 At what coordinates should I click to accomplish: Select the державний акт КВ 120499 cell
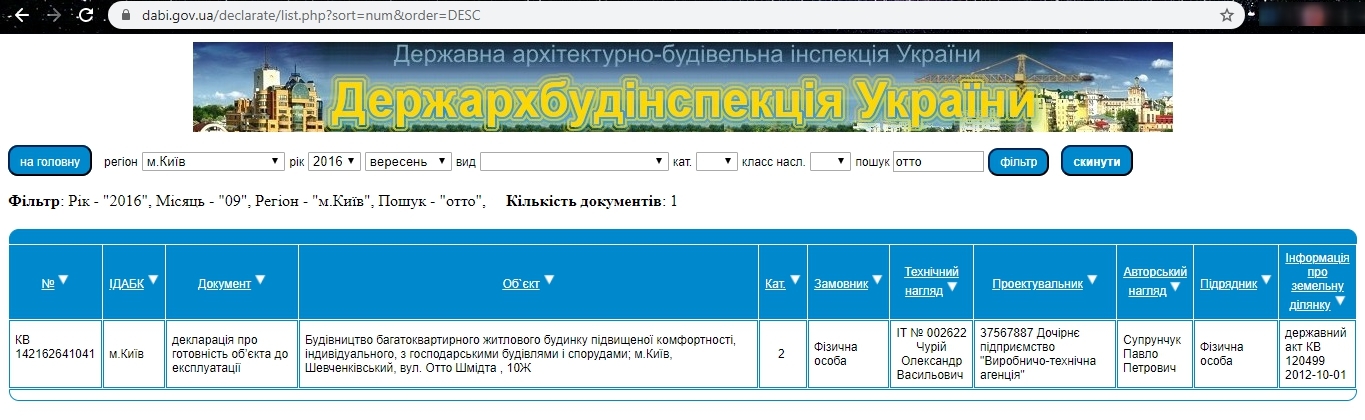coord(1317,354)
